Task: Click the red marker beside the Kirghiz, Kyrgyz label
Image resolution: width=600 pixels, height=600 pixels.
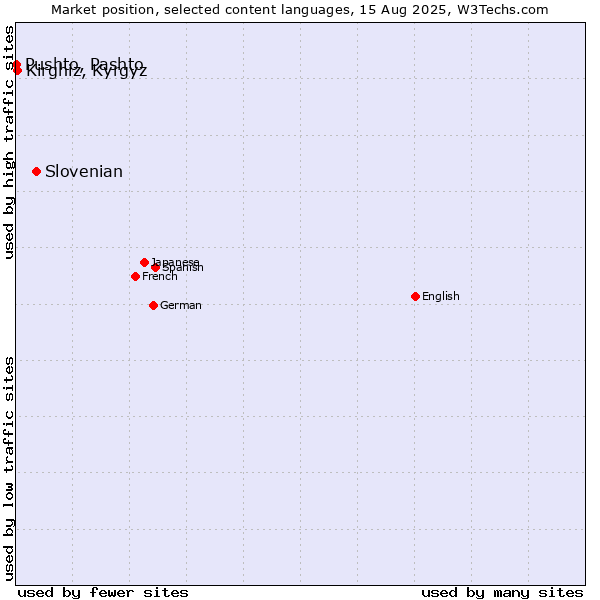Action: tap(18, 70)
